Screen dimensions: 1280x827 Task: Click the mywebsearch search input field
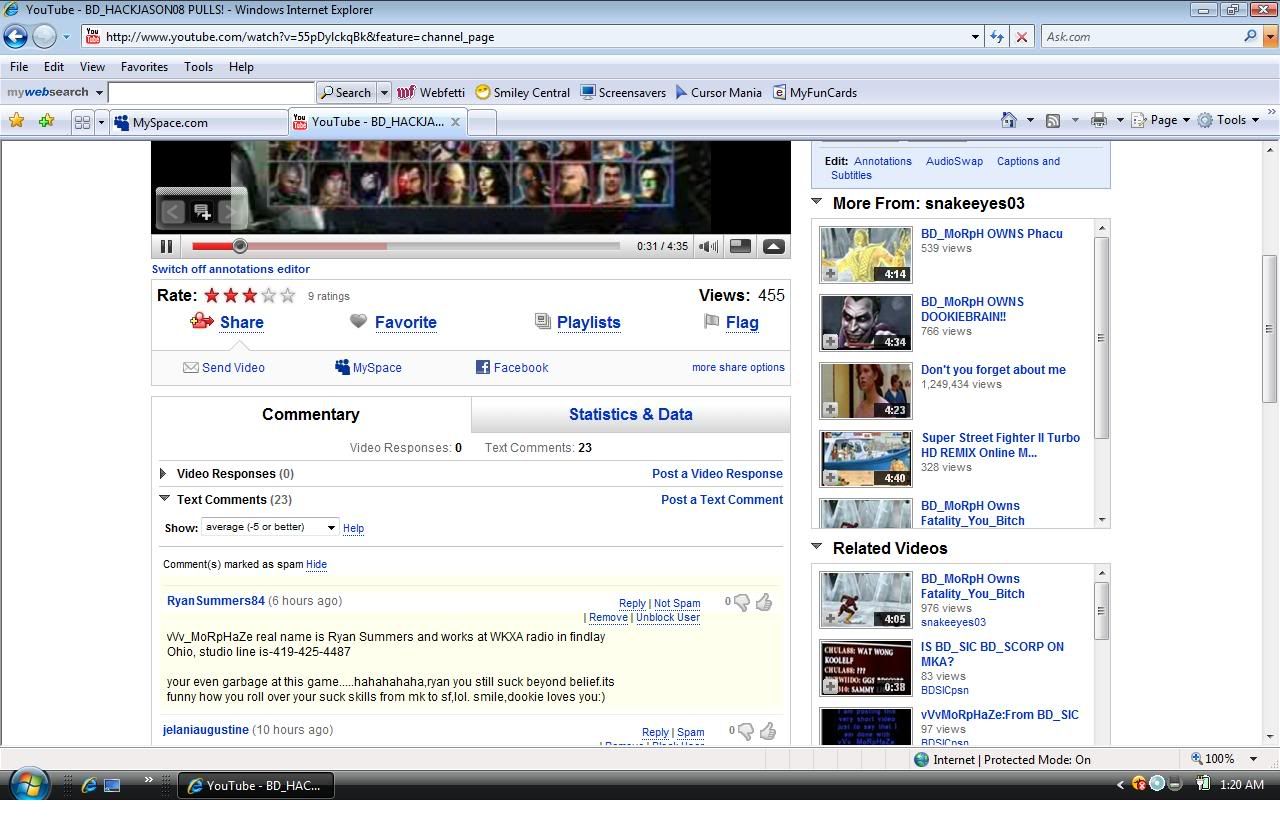pyautogui.click(x=211, y=92)
